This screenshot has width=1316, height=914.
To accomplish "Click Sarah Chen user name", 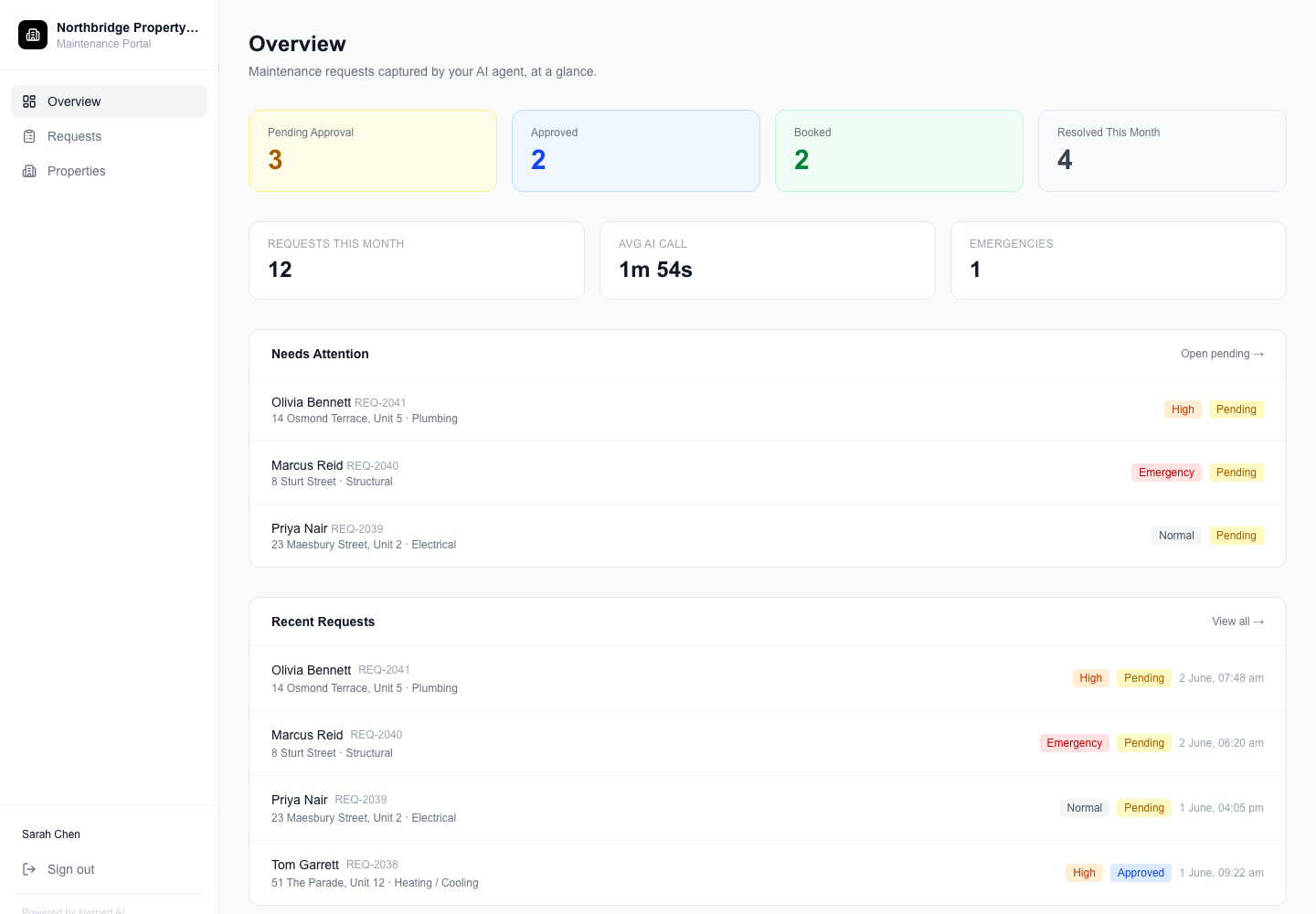I will (51, 834).
